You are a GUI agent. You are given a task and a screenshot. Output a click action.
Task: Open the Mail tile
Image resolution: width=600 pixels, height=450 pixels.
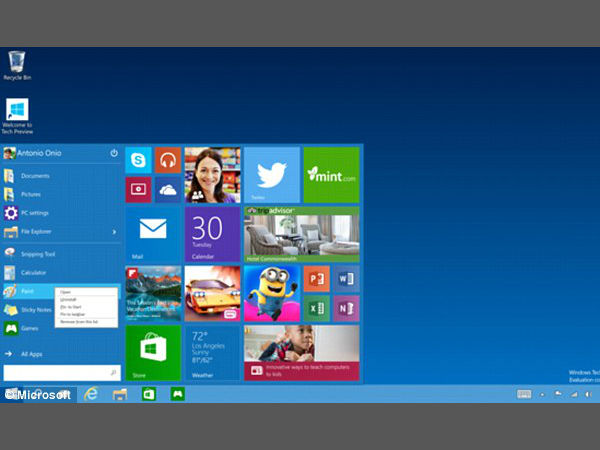point(152,234)
